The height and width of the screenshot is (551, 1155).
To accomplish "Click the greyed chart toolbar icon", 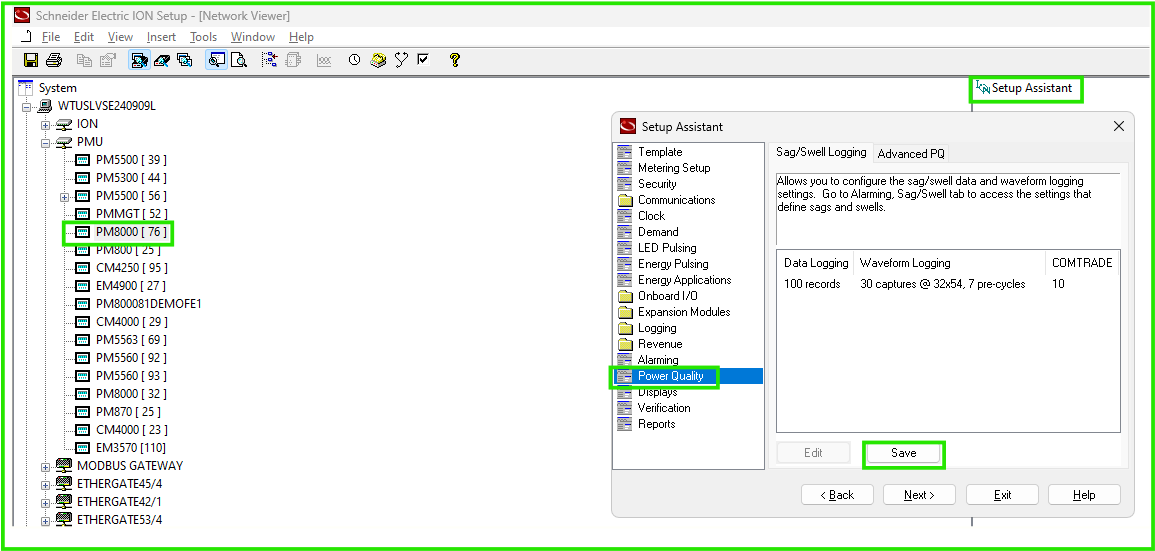I will (x=323, y=60).
